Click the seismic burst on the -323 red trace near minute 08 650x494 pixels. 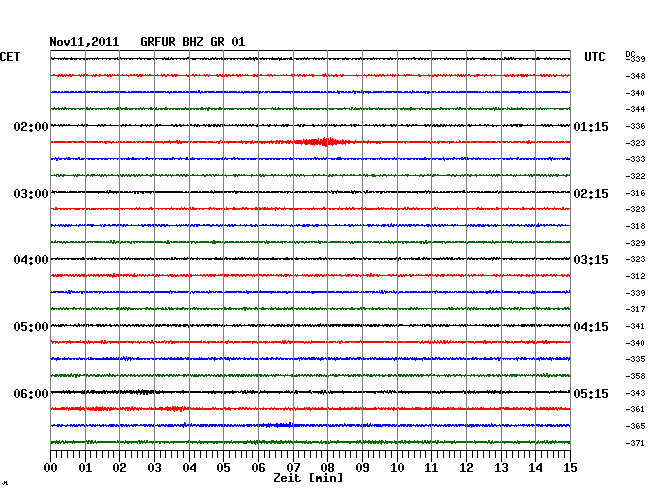pyautogui.click(x=324, y=142)
